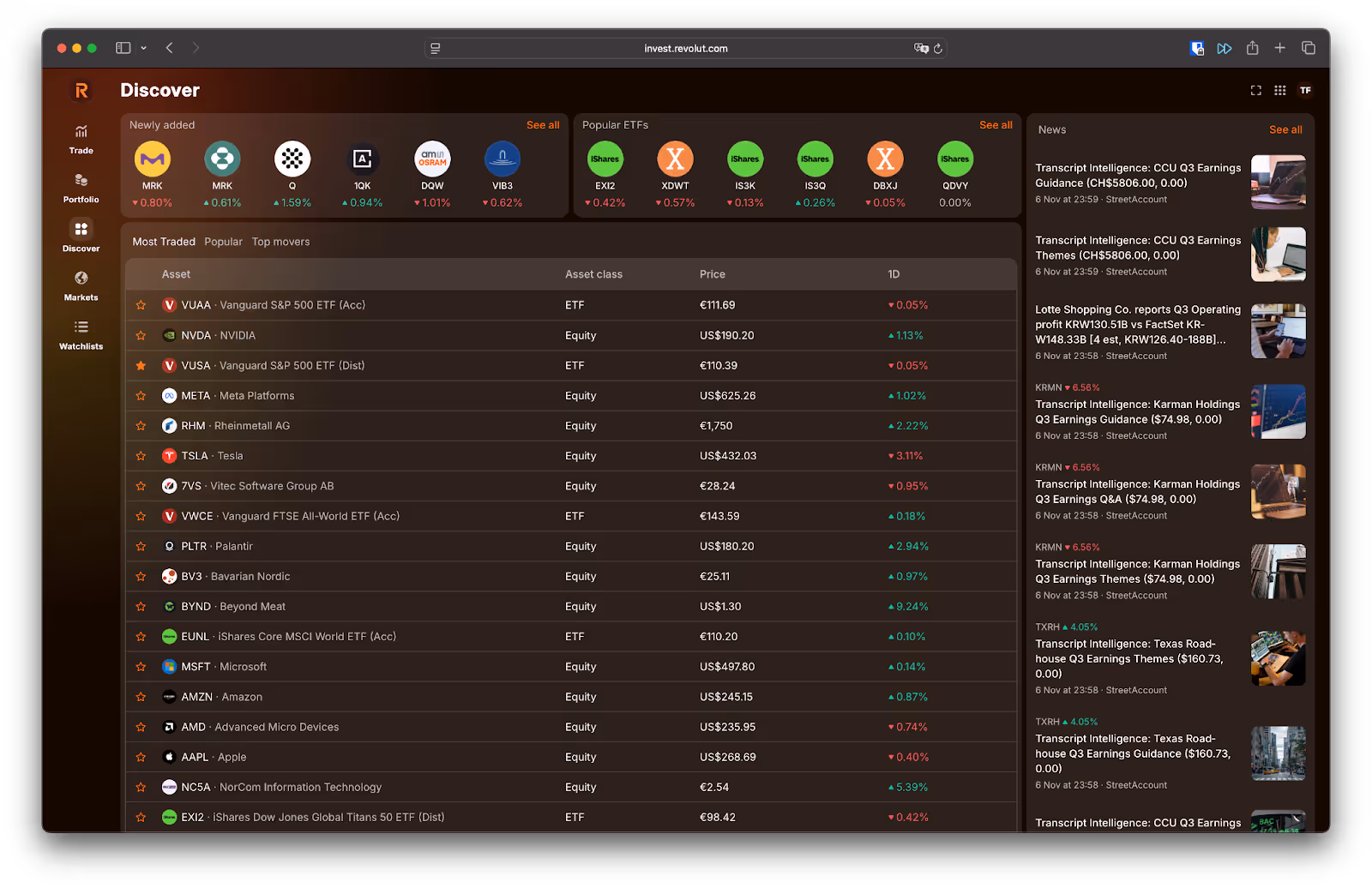
Task: Switch to Top movers tab
Action: point(280,242)
